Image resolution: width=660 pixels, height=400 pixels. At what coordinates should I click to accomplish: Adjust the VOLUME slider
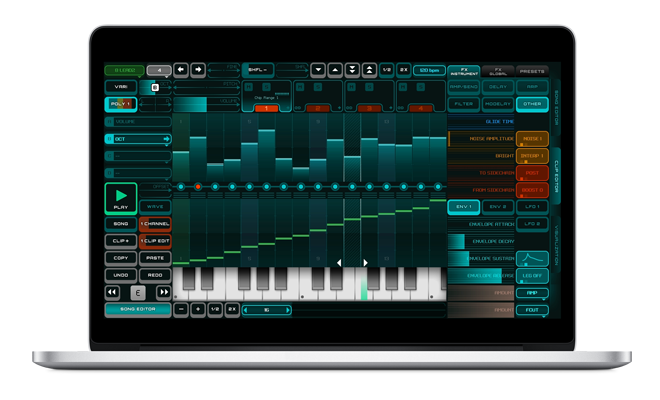click(207, 104)
